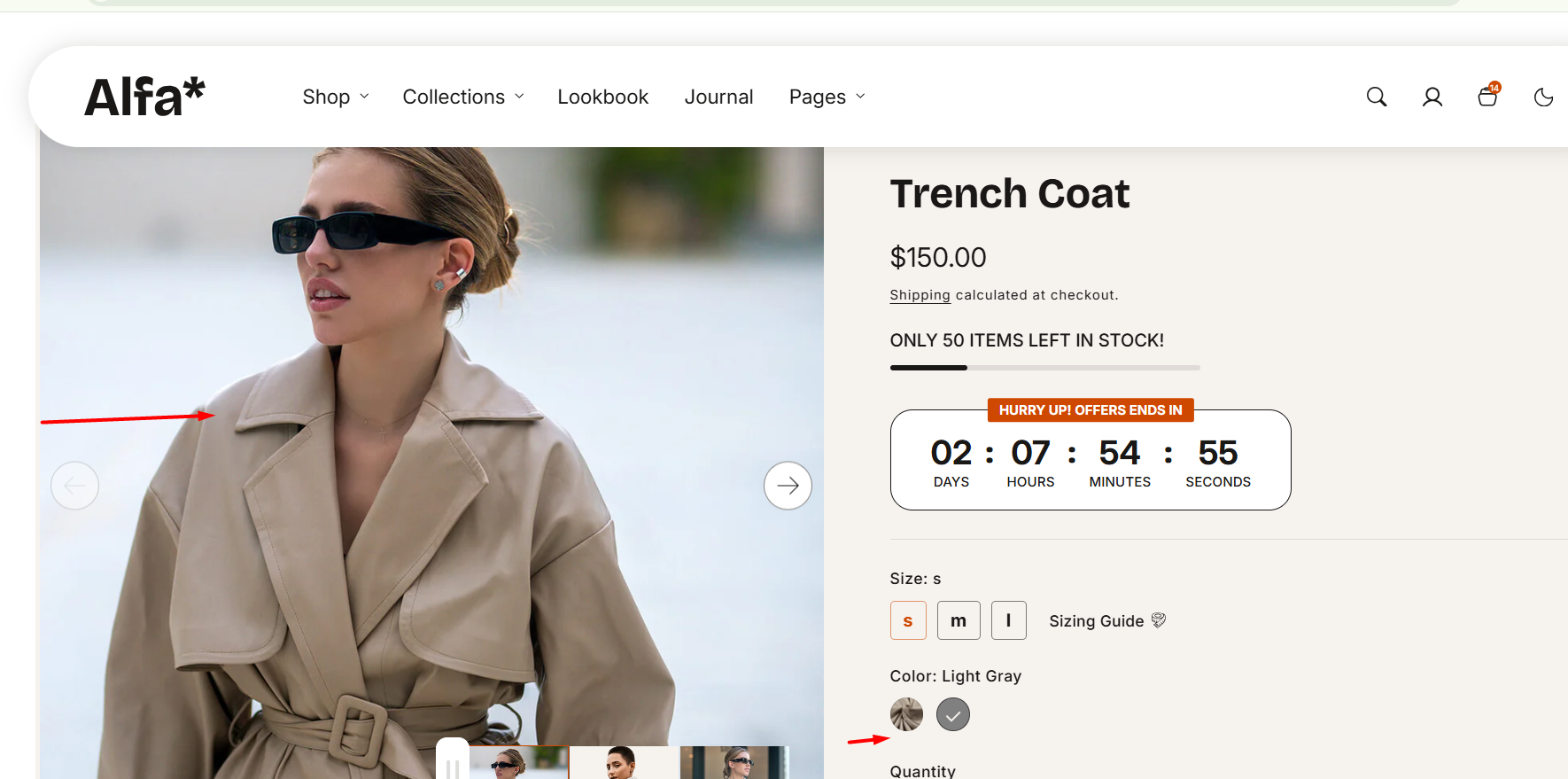Screen dimensions: 1568x779
Task: Click the 07 HOURS countdown value
Action: coord(1030,462)
